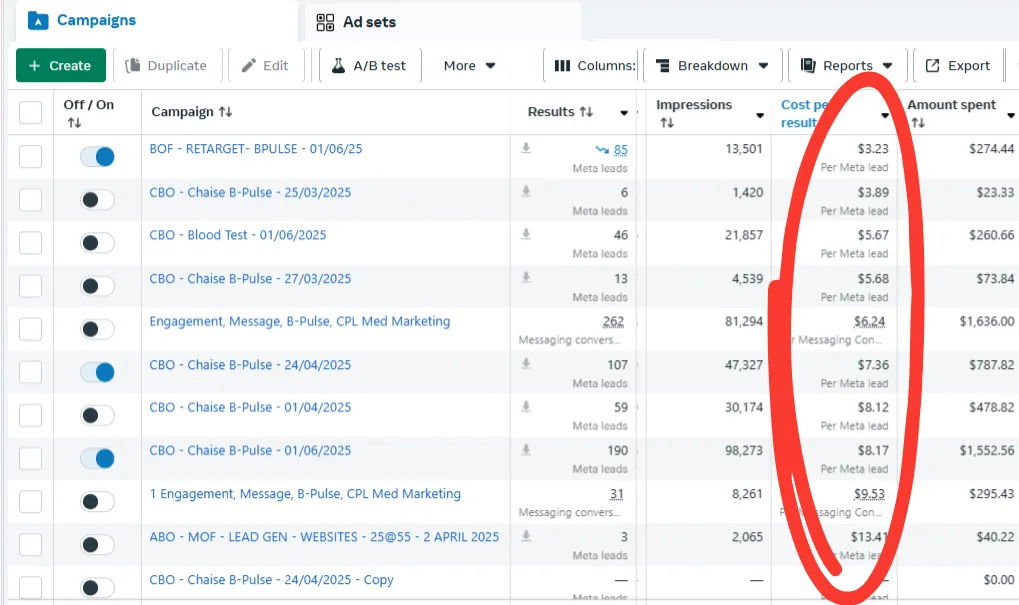
Task: Click the Edit pencil icon
Action: tap(248, 66)
